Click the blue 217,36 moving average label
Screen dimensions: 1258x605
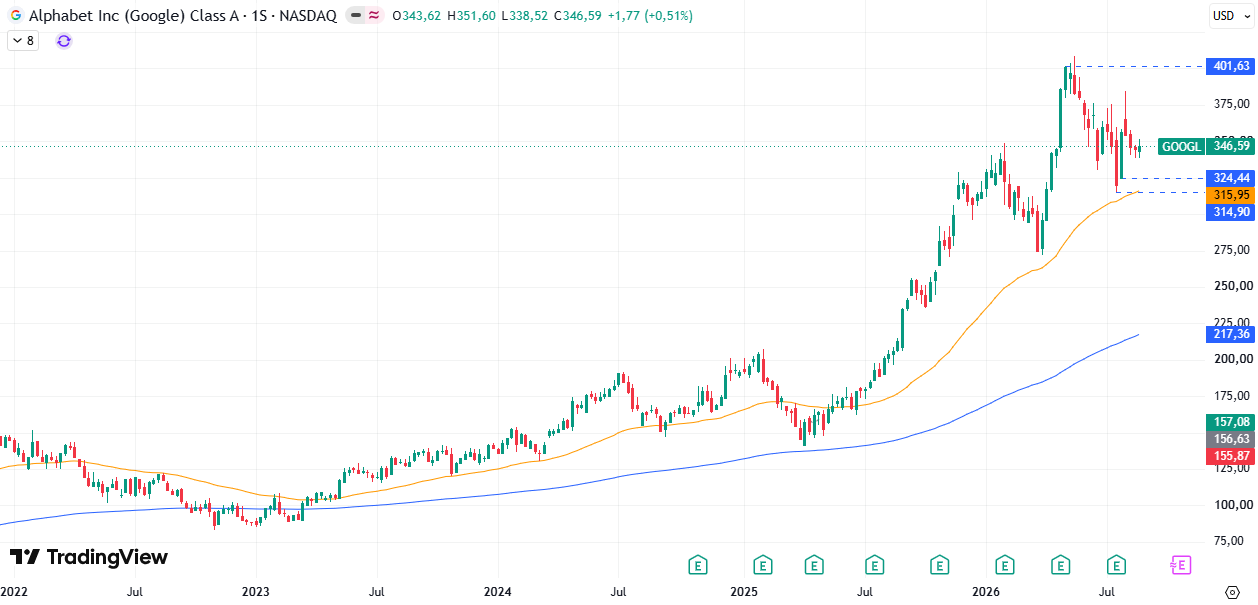(x=1230, y=334)
